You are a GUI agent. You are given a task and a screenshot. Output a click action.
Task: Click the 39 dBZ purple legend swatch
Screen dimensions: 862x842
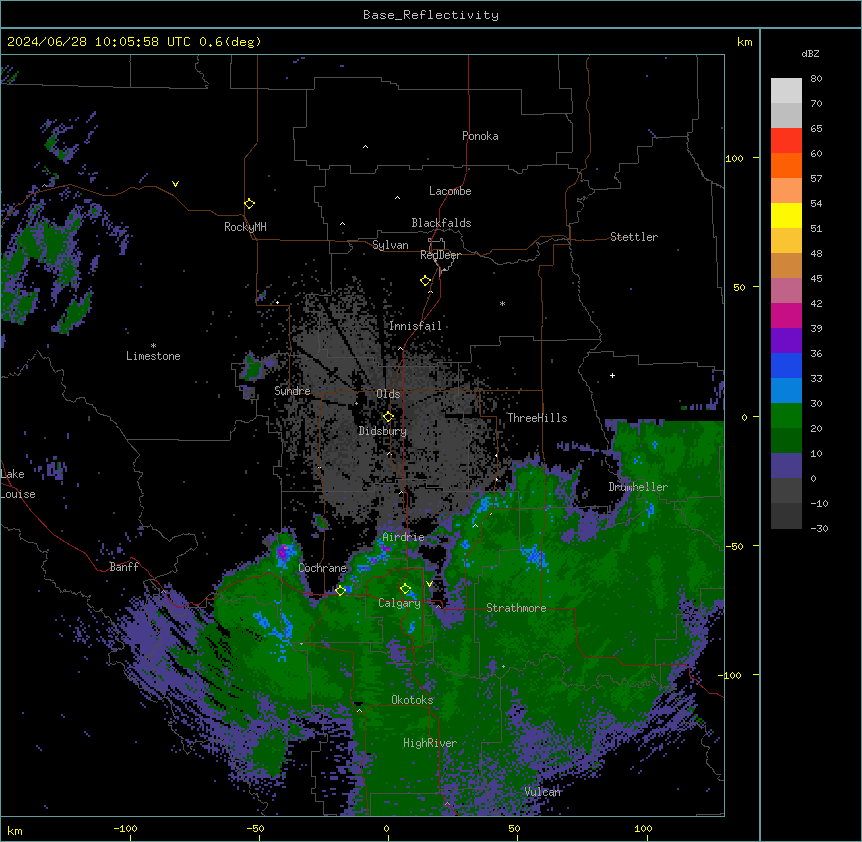point(786,340)
